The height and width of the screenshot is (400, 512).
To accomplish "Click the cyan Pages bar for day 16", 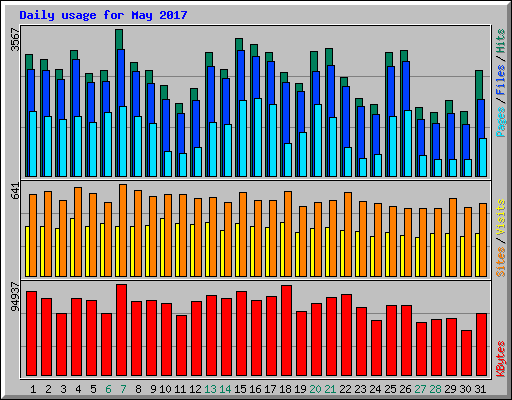I will click(258, 137).
